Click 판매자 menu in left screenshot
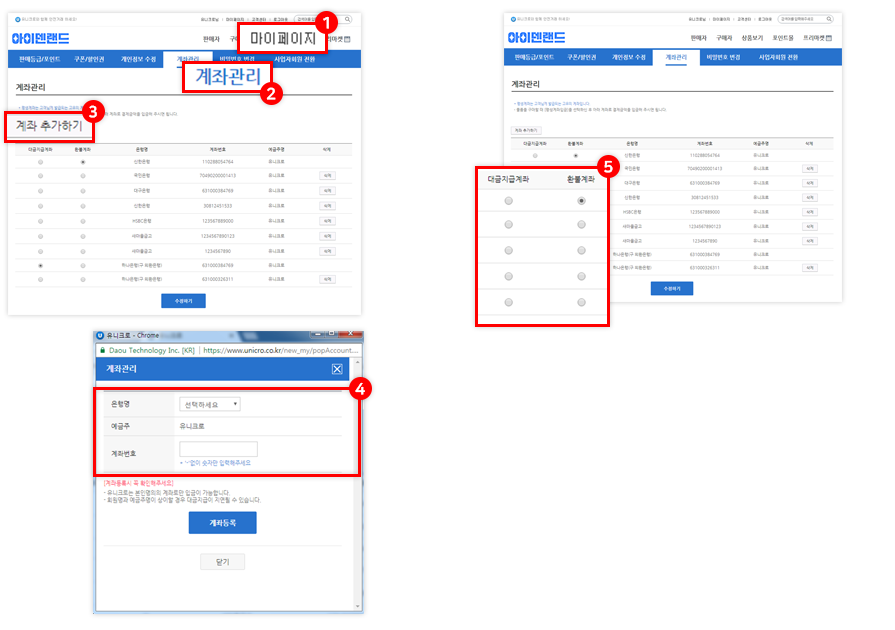Screen dimensions: 895x630 tap(211, 39)
